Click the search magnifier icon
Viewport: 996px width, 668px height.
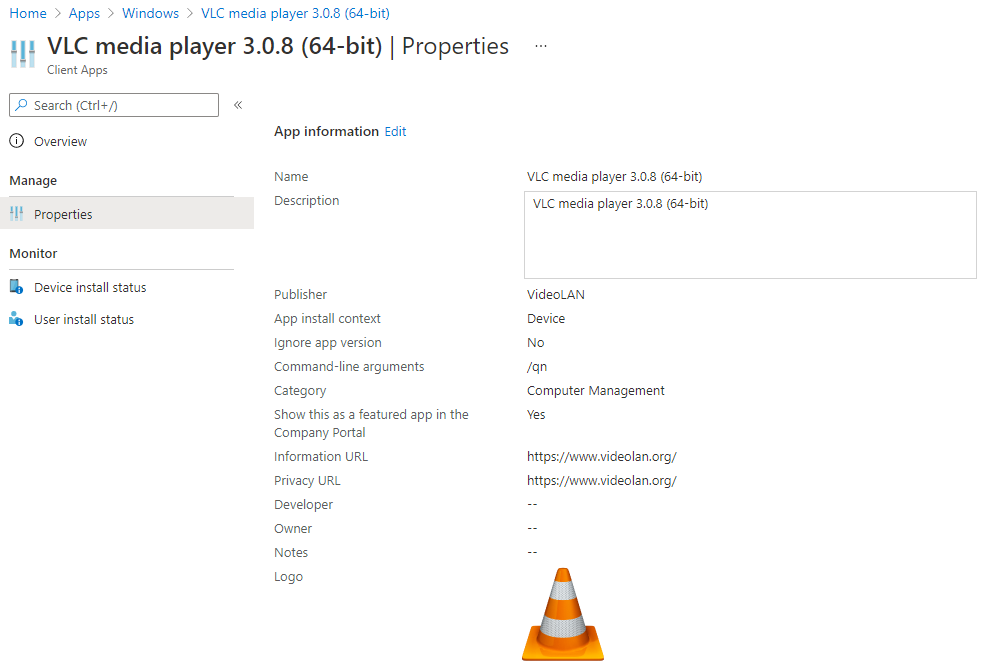22,105
